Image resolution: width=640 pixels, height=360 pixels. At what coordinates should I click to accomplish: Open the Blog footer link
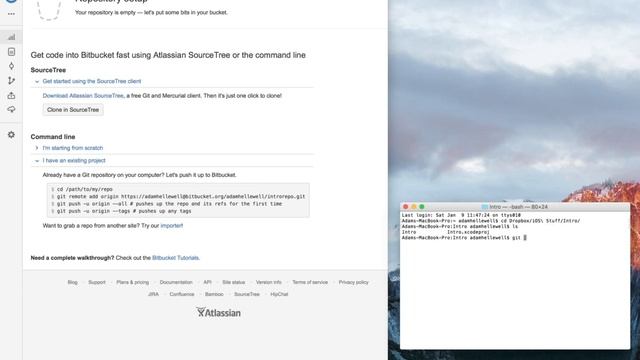[72, 282]
